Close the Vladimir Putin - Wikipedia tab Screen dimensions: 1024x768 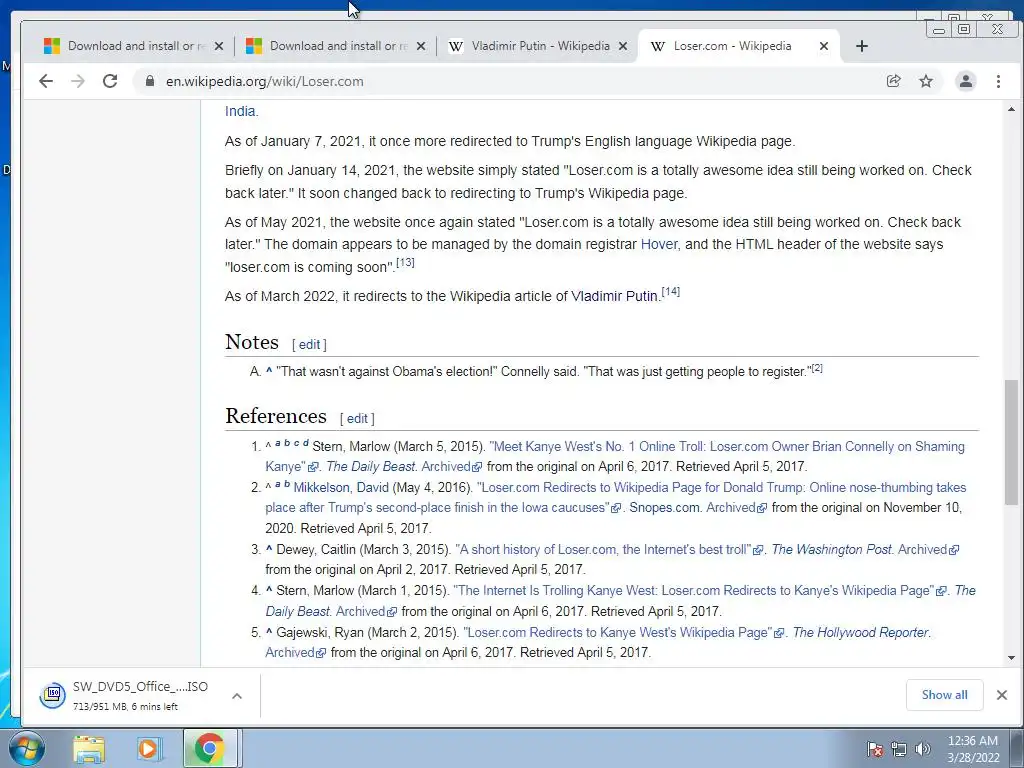click(x=622, y=46)
